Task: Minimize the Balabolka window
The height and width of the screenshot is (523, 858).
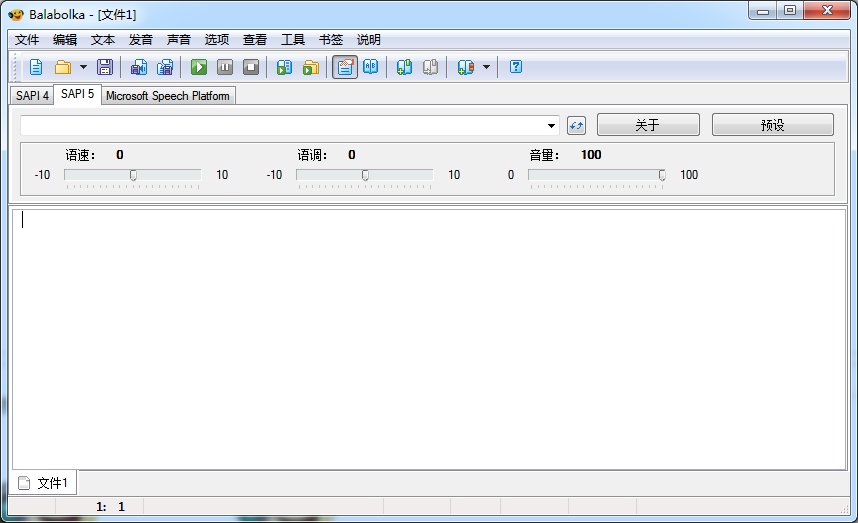Action: tap(763, 10)
